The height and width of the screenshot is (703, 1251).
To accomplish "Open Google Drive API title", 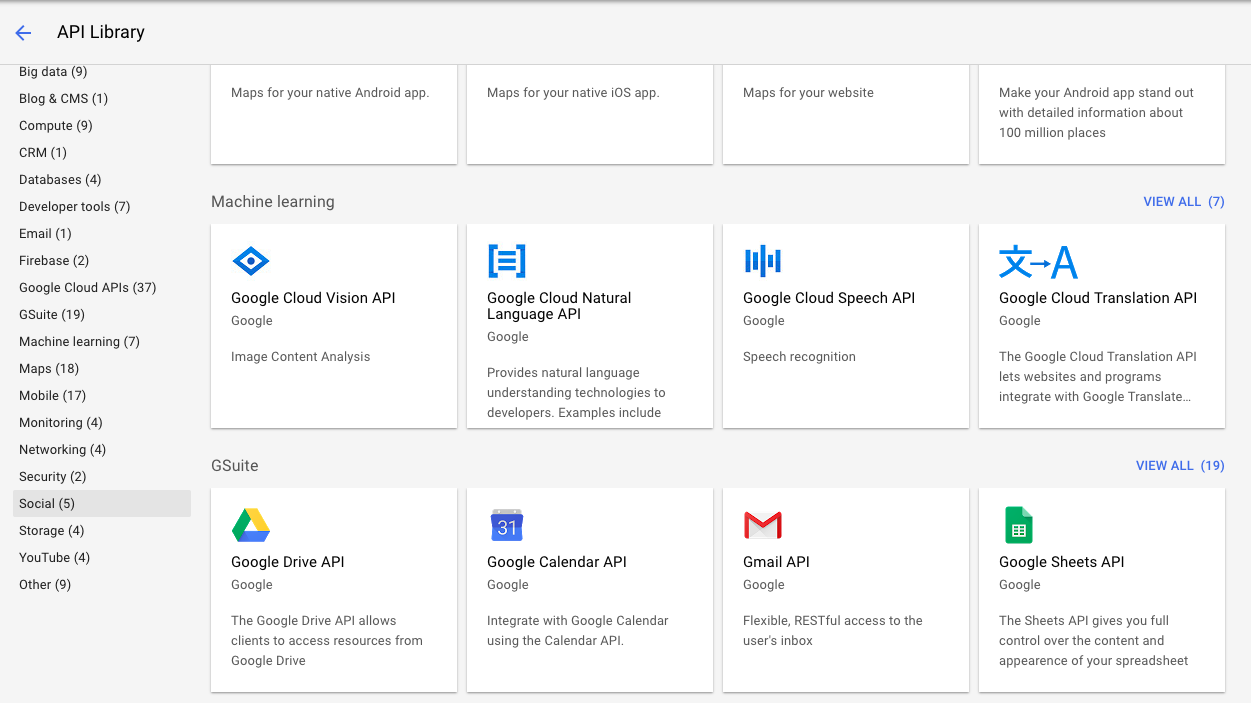I will coord(288,562).
